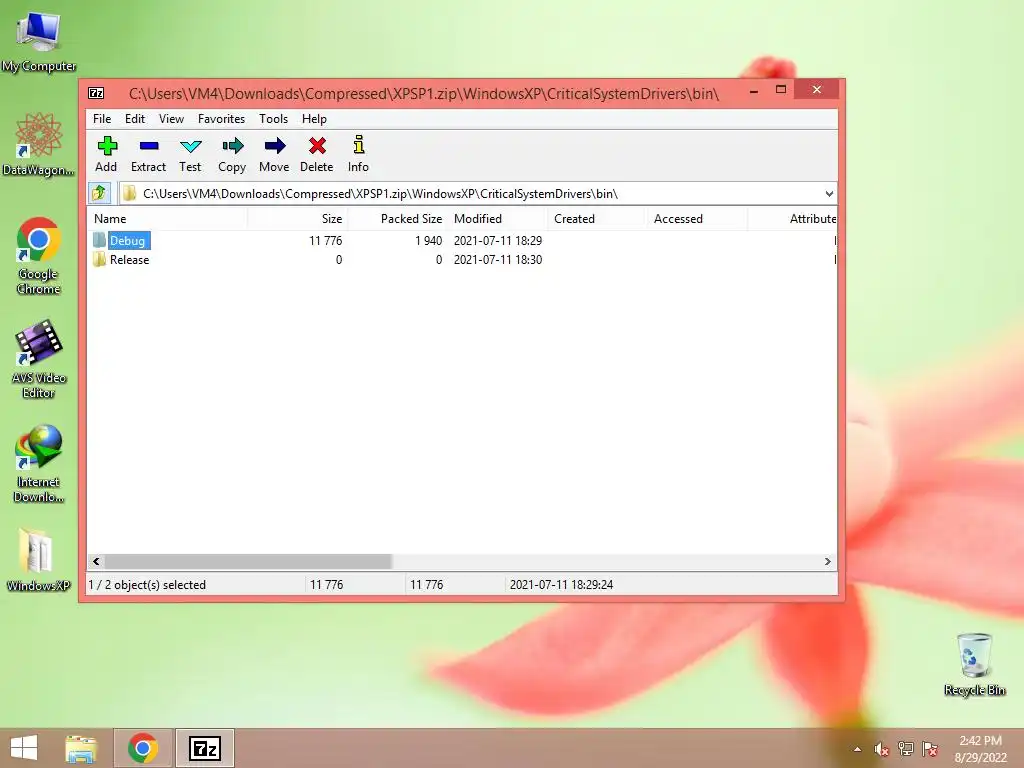Click the 7z window title icon

pyautogui.click(x=96, y=93)
